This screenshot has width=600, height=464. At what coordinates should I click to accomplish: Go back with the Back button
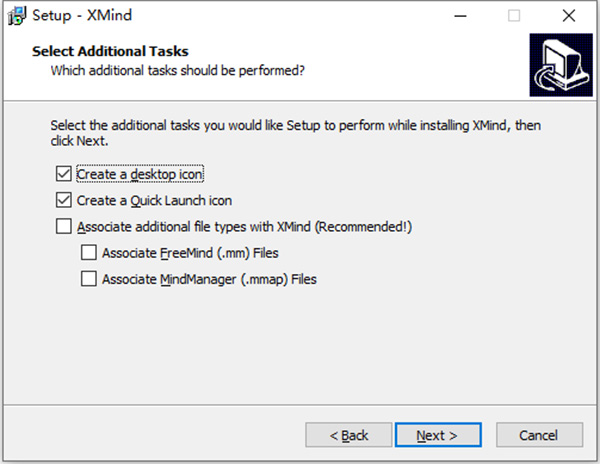click(x=349, y=435)
